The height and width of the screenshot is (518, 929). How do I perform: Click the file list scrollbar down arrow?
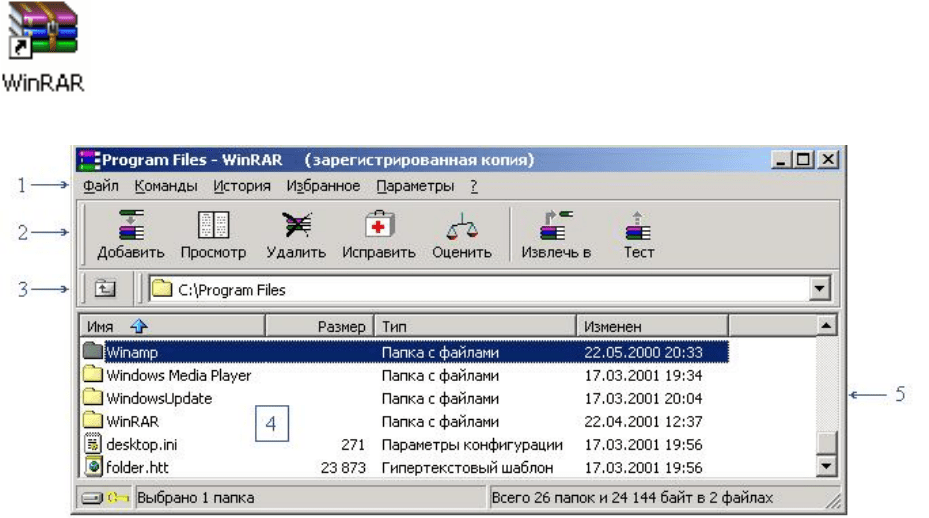coord(826,466)
